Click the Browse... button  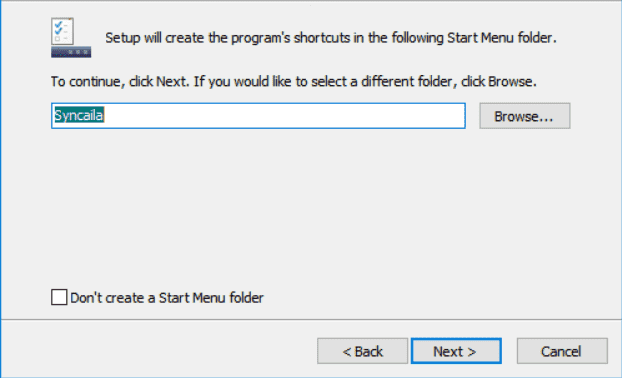[x=524, y=116]
